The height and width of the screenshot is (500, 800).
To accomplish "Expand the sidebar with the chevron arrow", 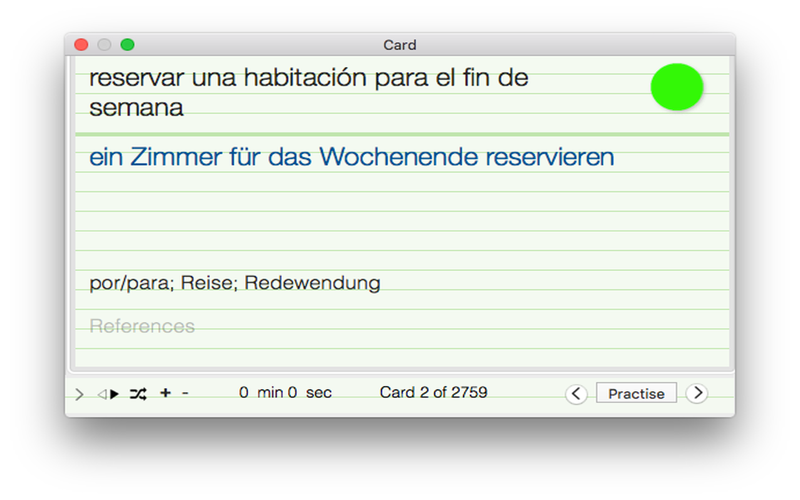I will tap(79, 394).
